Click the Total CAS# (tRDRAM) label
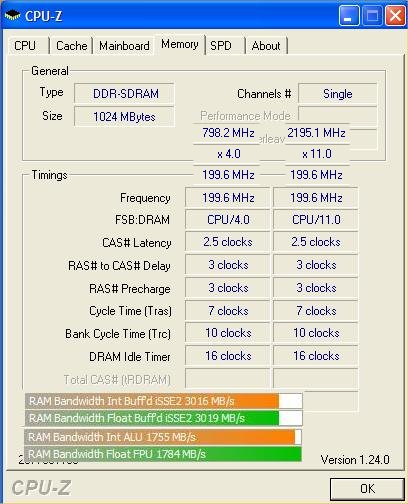 (x=117, y=380)
